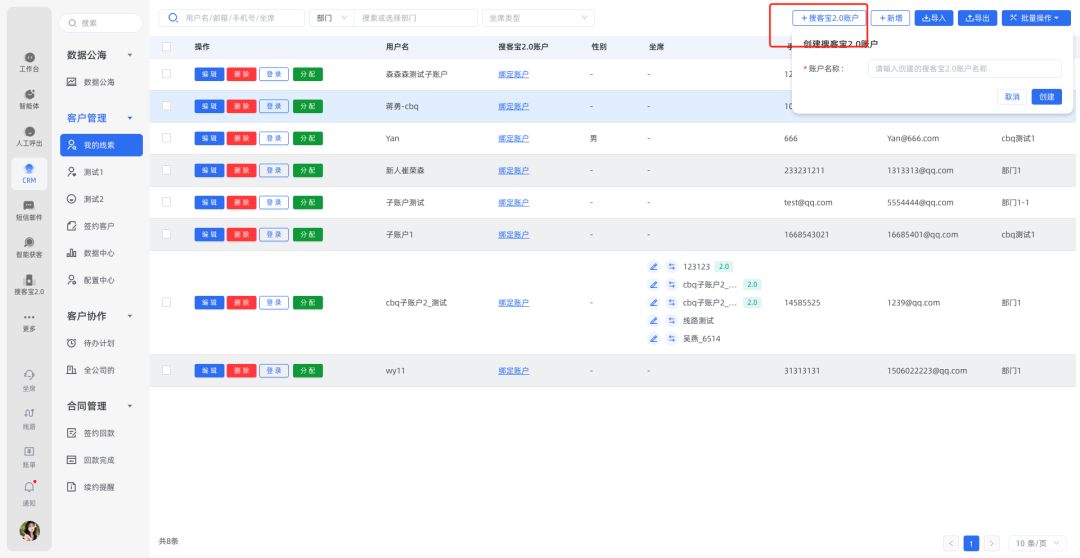Viewport: 1080px width, 558px height.
Task: Click 绑定账户 link for 子账户测试
Action: click(513, 202)
